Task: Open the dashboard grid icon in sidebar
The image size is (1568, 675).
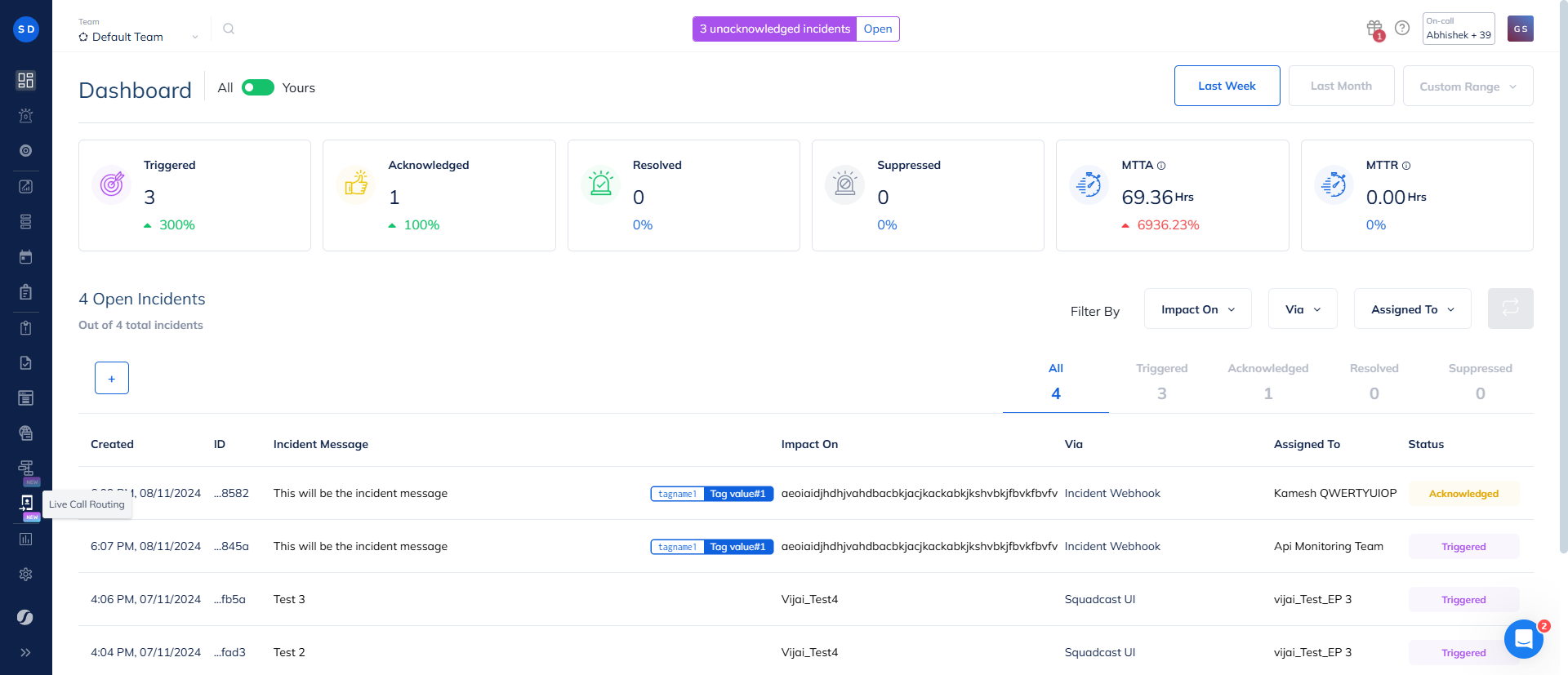Action: pyautogui.click(x=26, y=80)
